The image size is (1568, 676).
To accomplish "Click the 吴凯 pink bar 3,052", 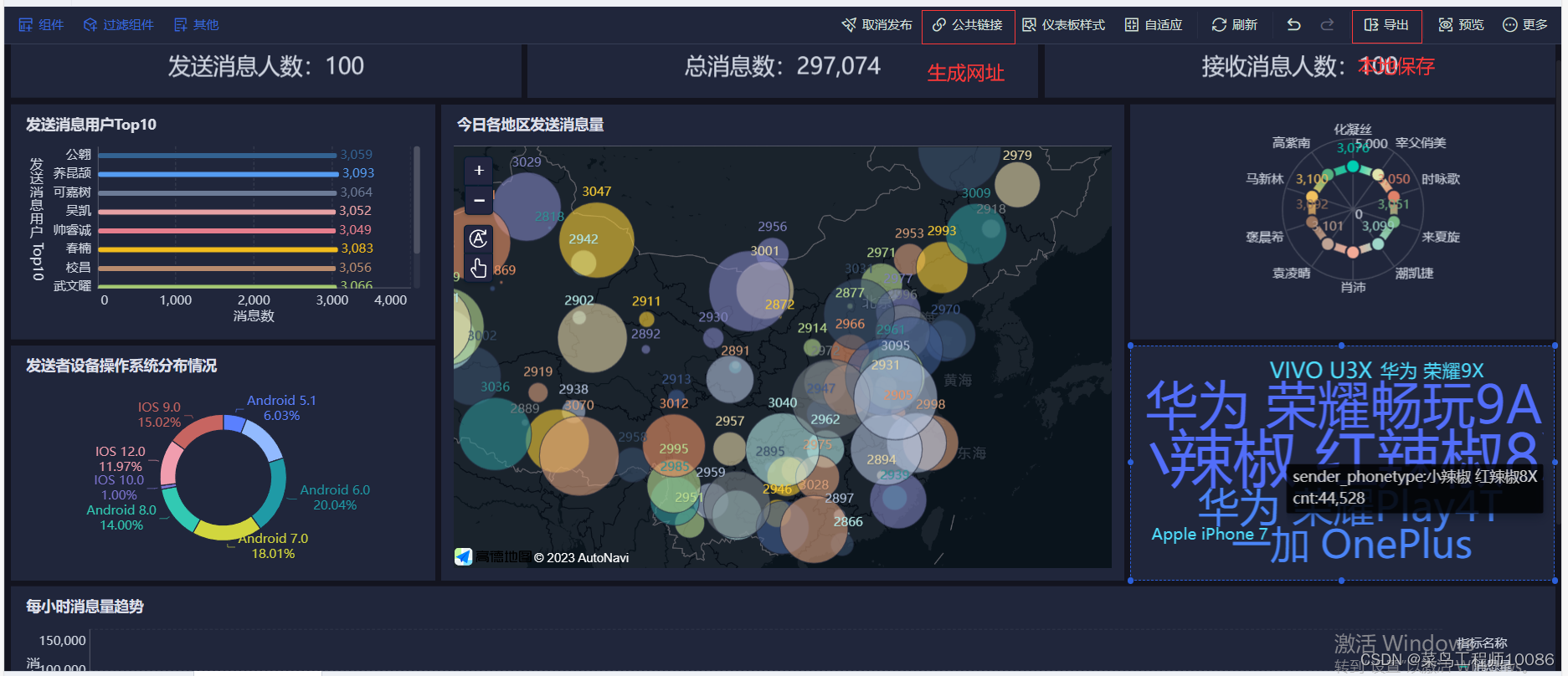I will pos(217,212).
